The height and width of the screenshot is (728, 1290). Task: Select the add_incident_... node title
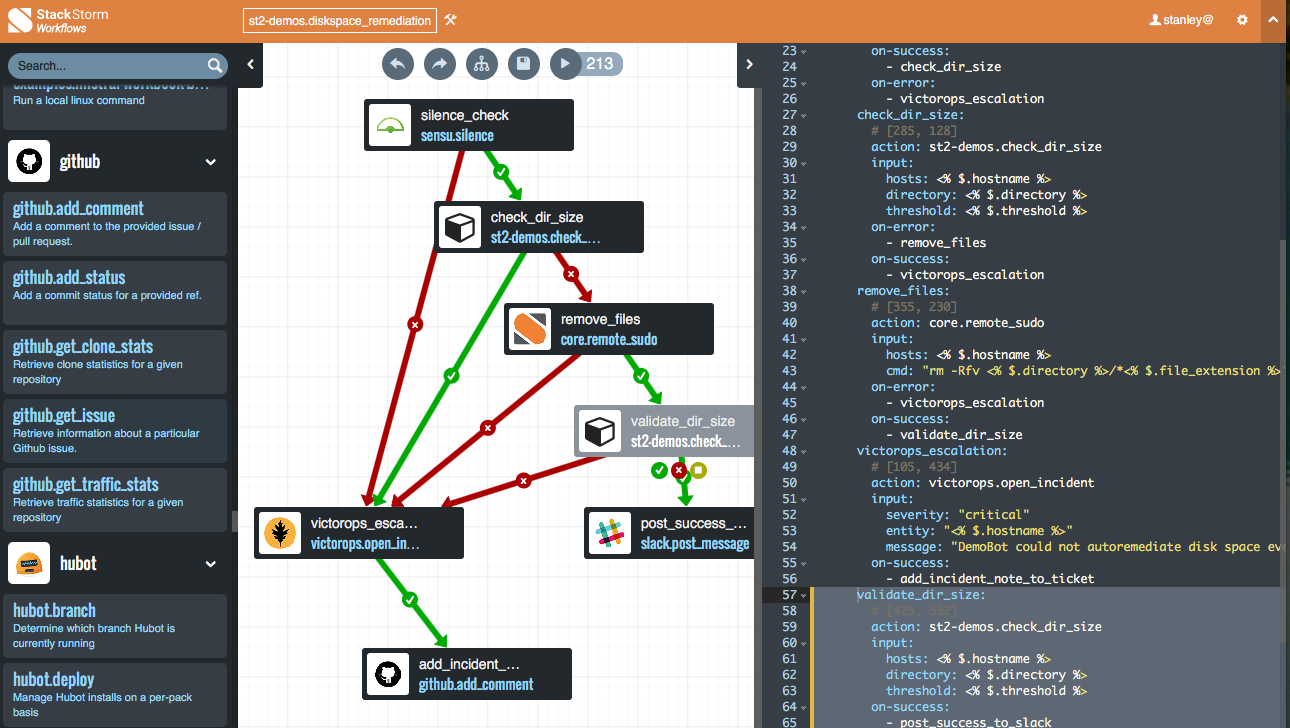[470, 664]
